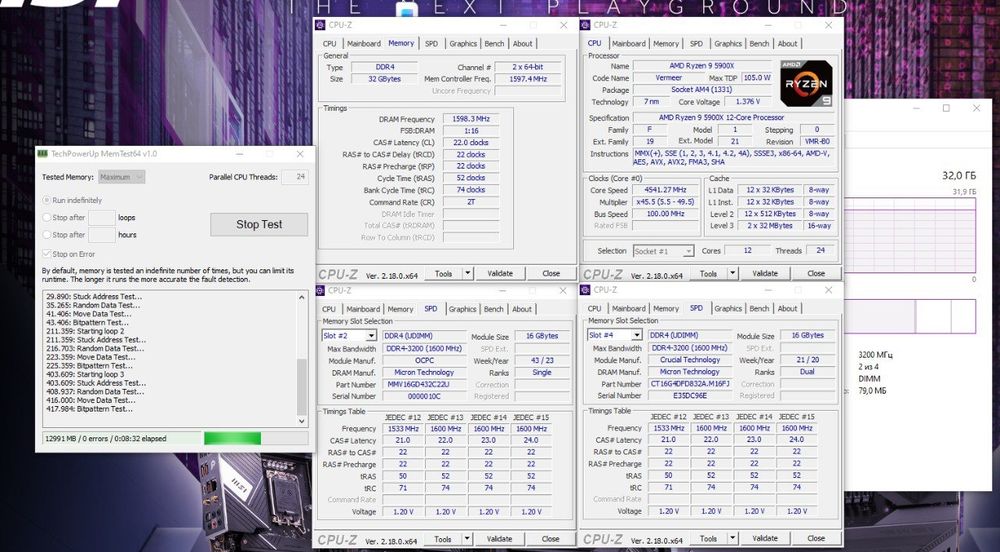The width and height of the screenshot is (1000, 552).
Task: Click the title icon of the CPU-Z Memory window
Action: click(x=321, y=25)
